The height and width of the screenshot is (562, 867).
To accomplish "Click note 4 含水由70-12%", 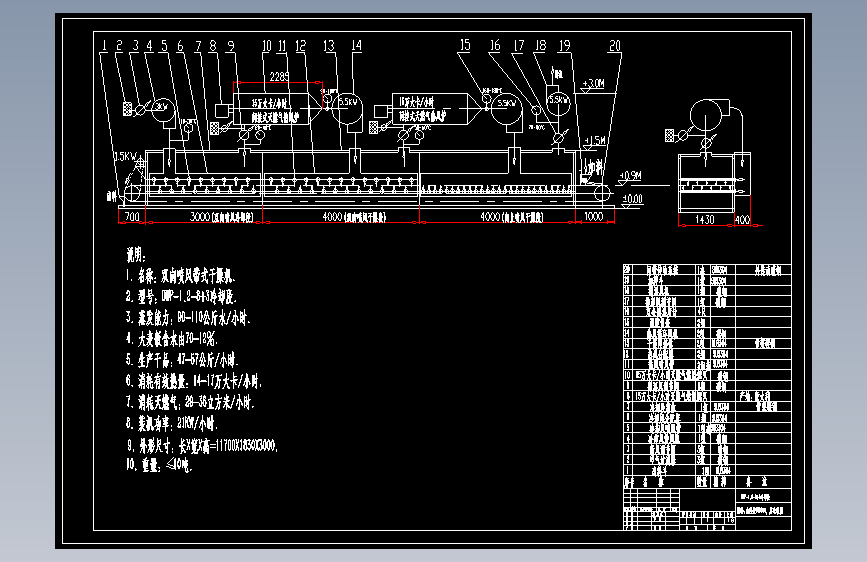I will (x=171, y=339).
